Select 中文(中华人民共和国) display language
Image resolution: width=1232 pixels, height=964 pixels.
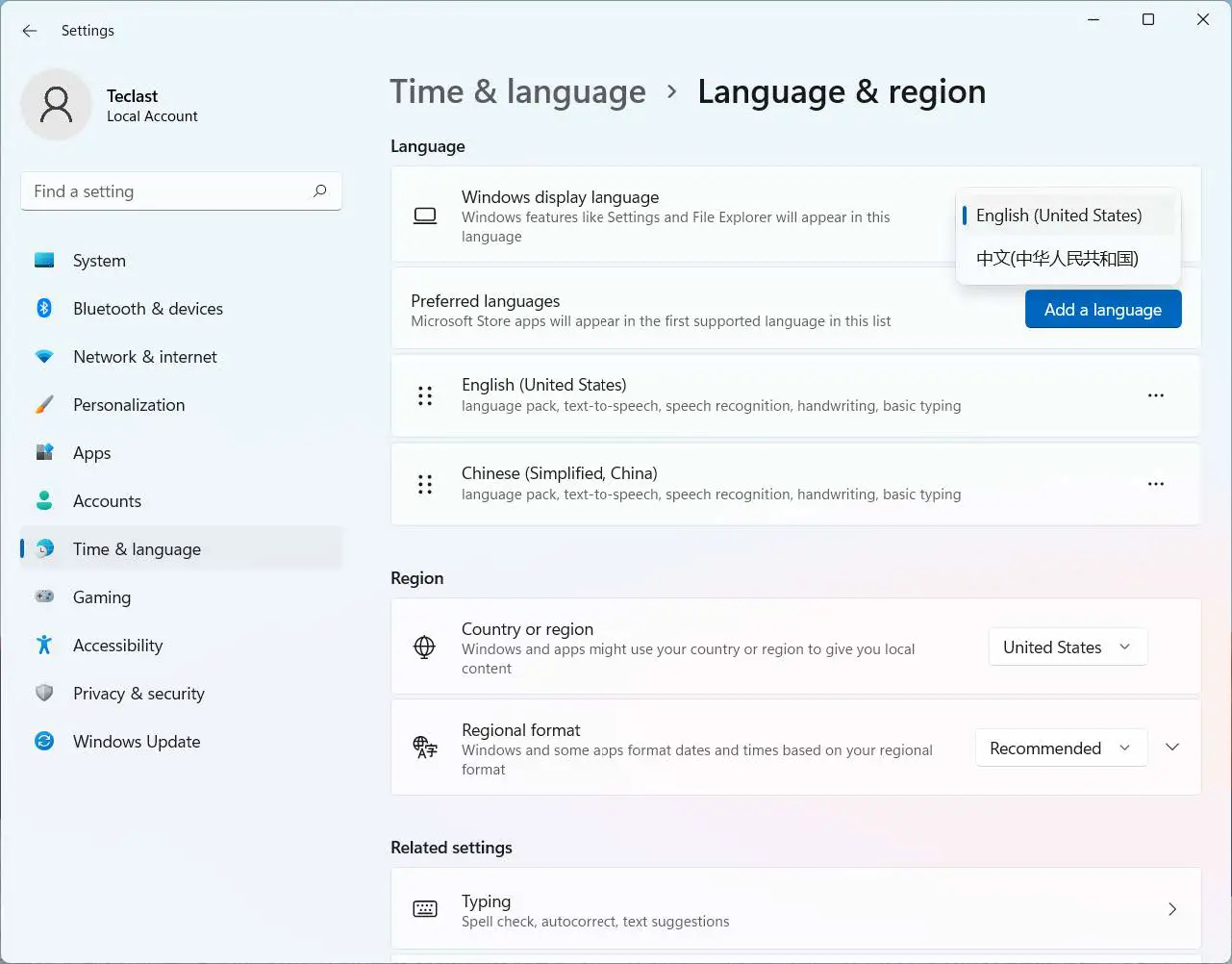(x=1057, y=259)
